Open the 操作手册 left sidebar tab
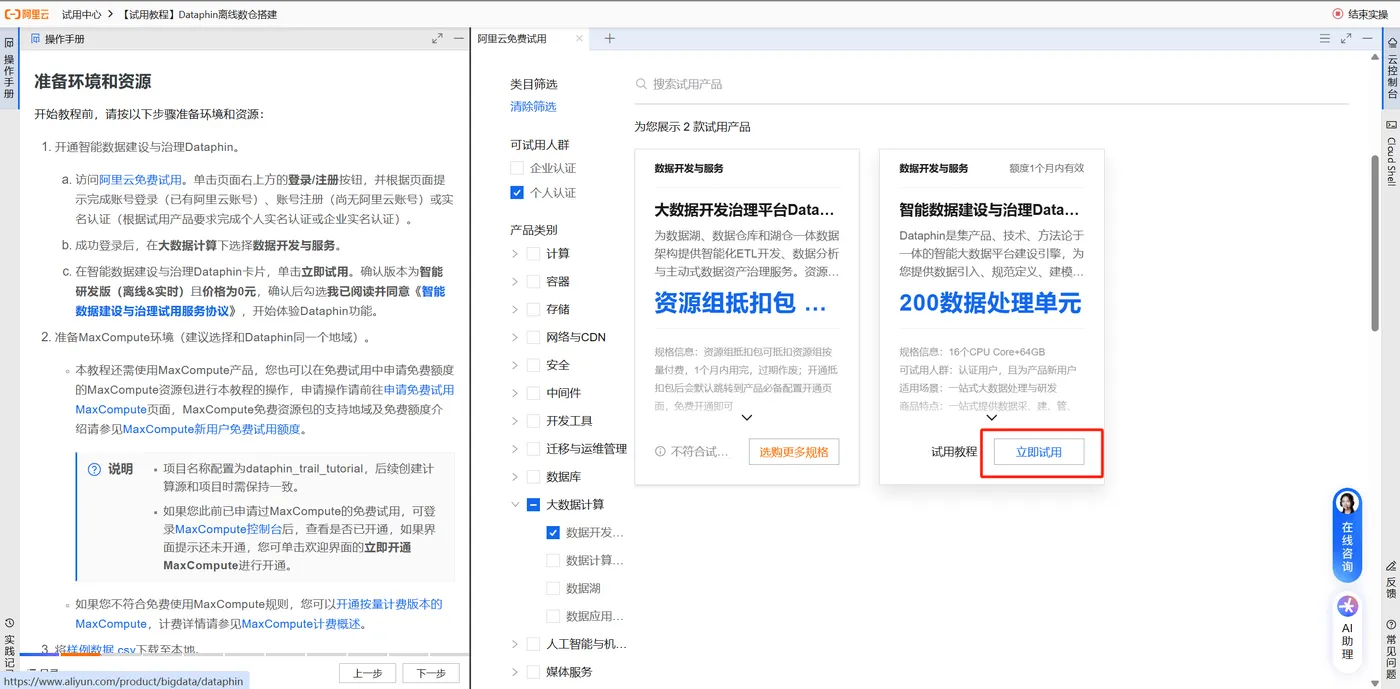 (x=9, y=70)
